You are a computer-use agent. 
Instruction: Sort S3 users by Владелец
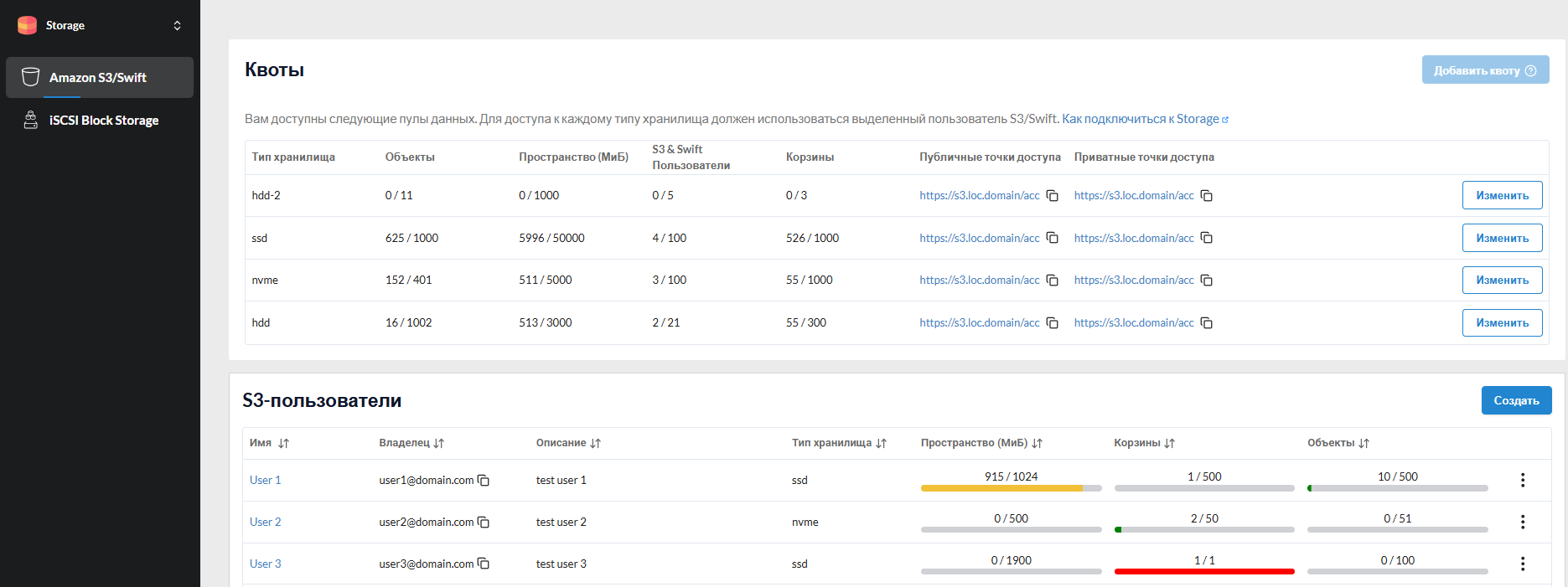pyautogui.click(x=439, y=443)
